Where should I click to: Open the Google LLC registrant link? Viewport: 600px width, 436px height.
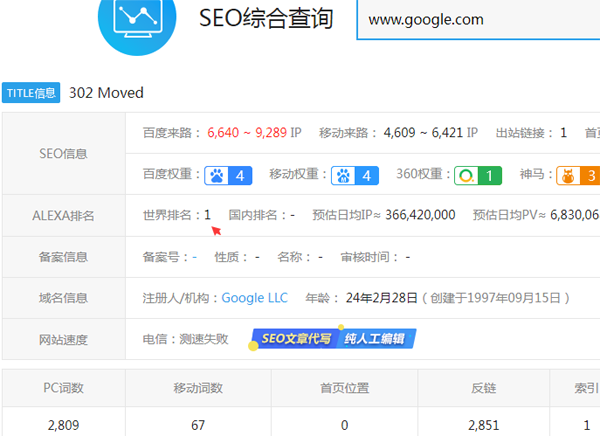(x=254, y=298)
